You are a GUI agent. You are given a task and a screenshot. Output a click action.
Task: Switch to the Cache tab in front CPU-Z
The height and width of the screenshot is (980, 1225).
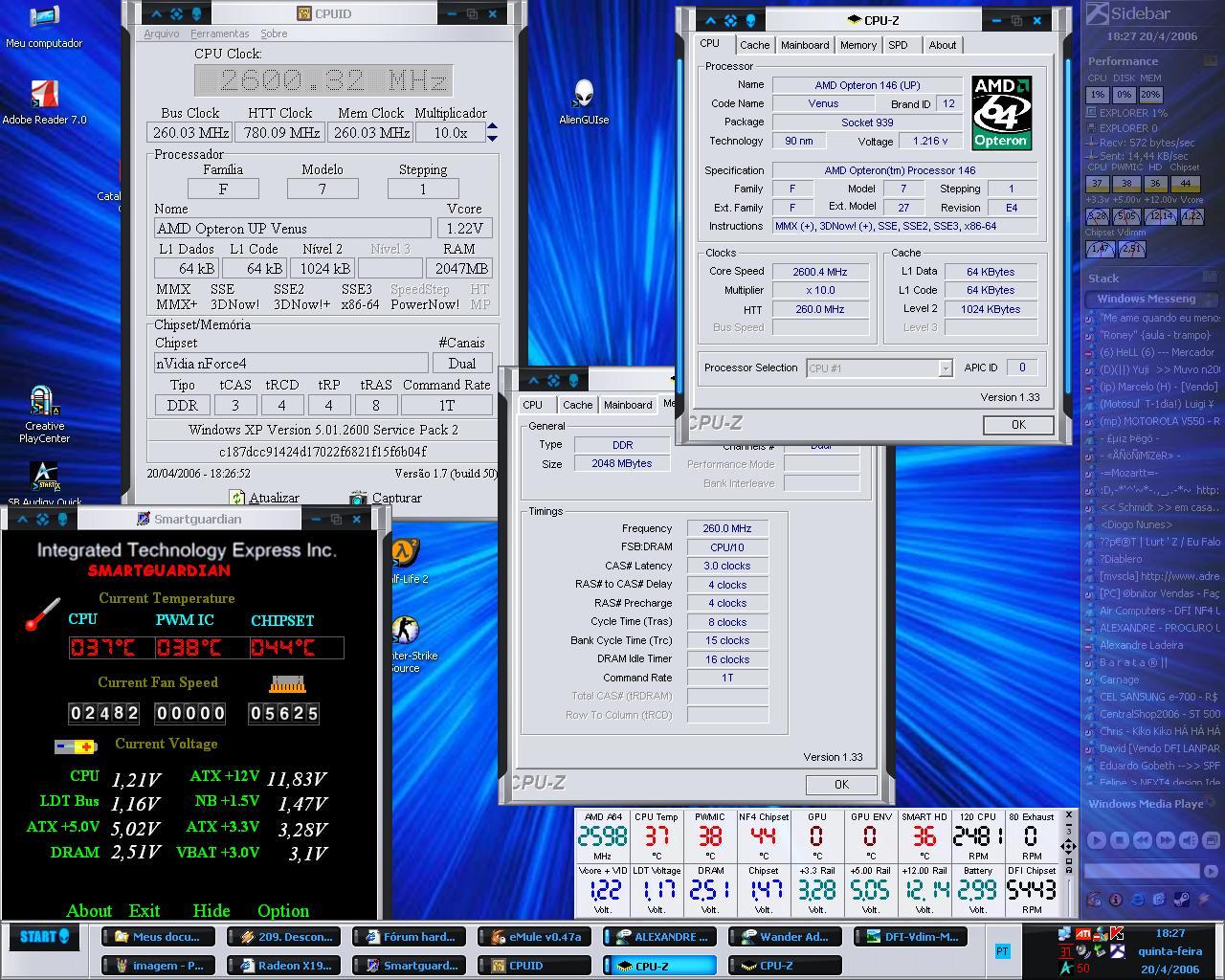tap(754, 45)
